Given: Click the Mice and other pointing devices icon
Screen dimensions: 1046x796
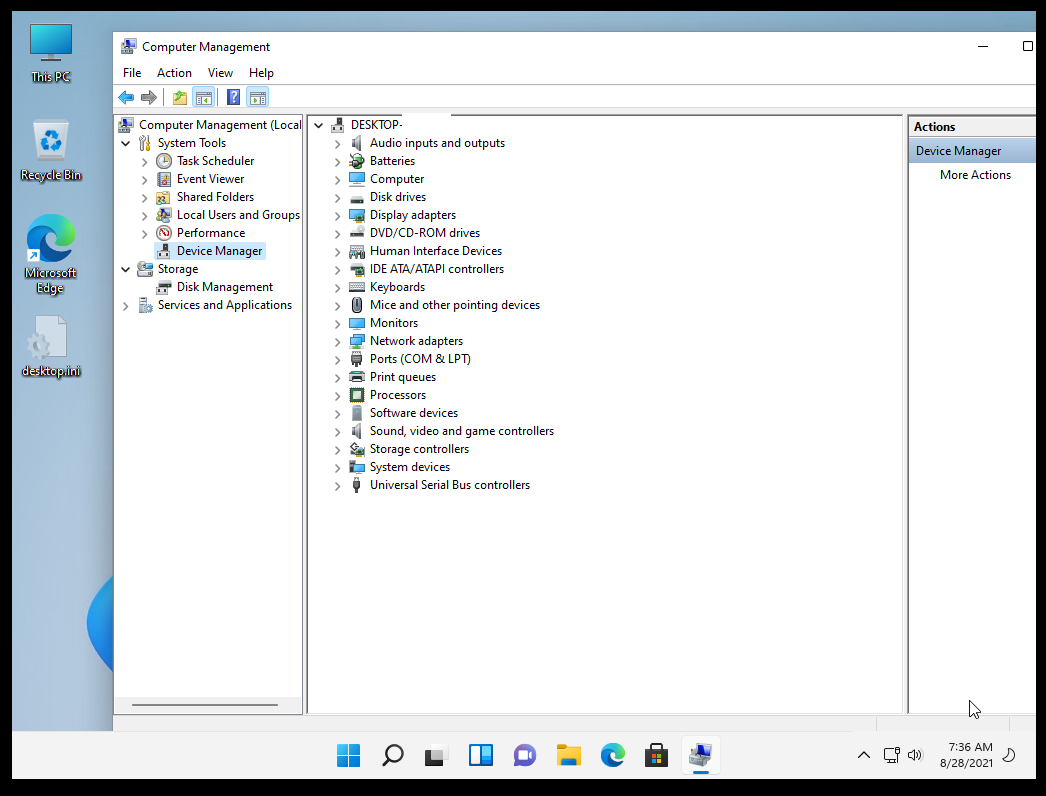Looking at the screenshot, I should coord(357,305).
